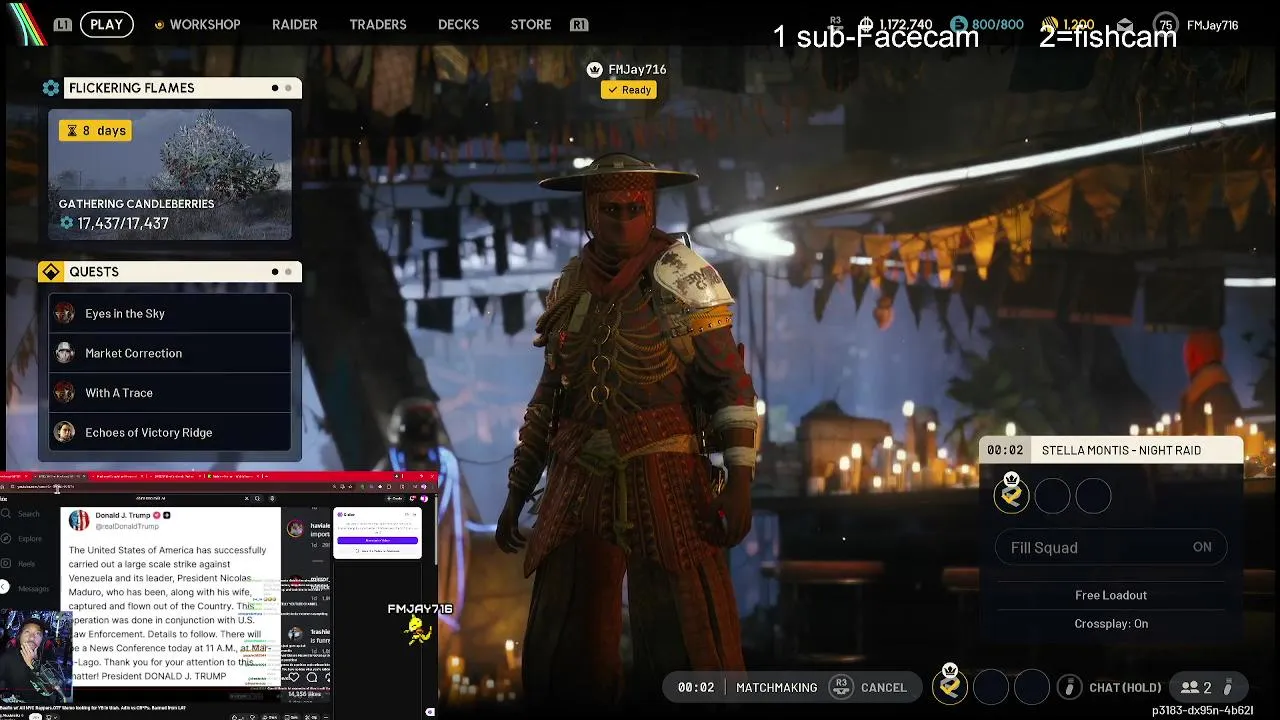The width and height of the screenshot is (1280, 720).
Task: Click the L1 previous-tab button icon
Action: pos(62,24)
